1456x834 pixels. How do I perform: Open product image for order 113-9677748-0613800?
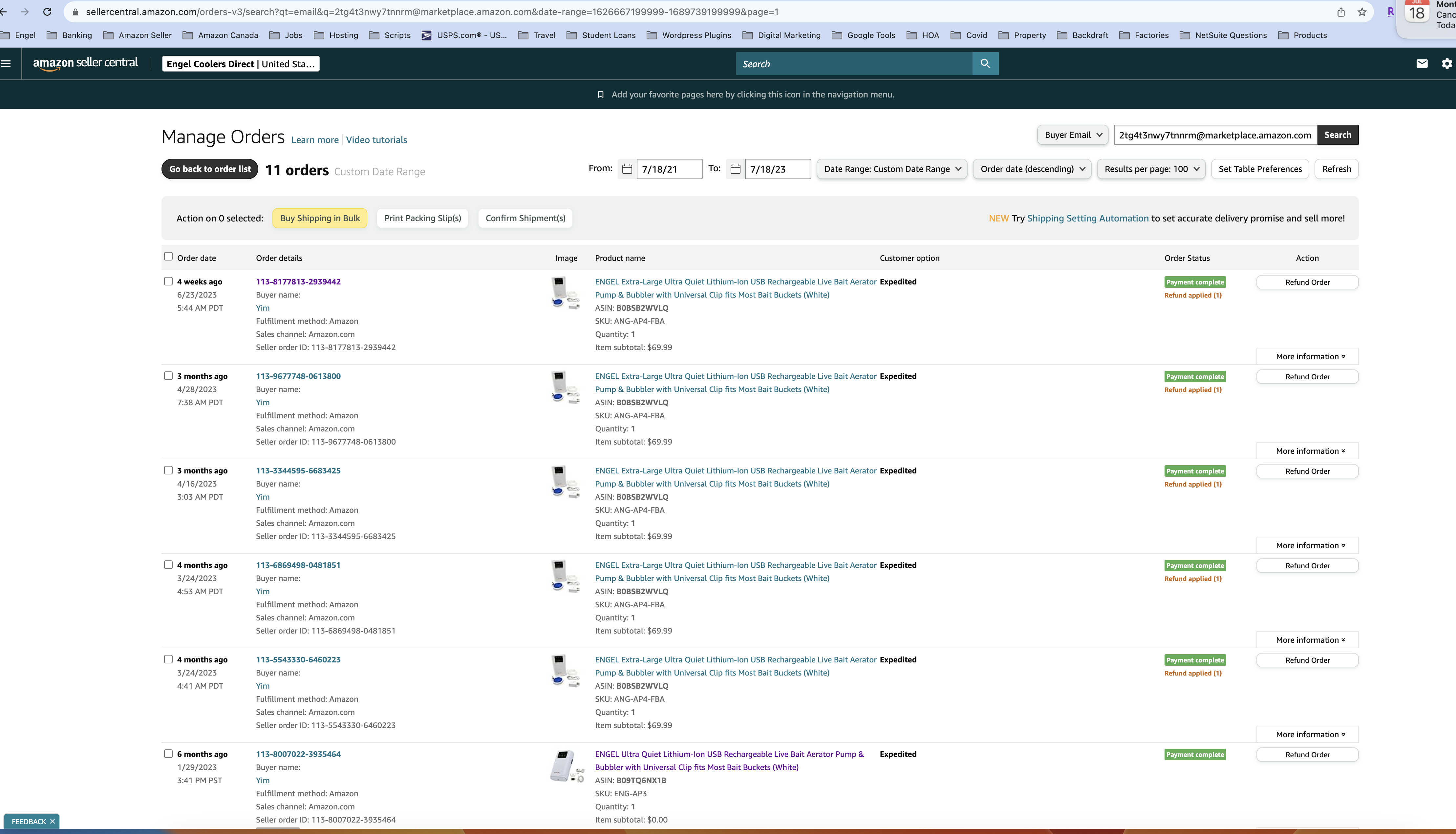click(566, 387)
